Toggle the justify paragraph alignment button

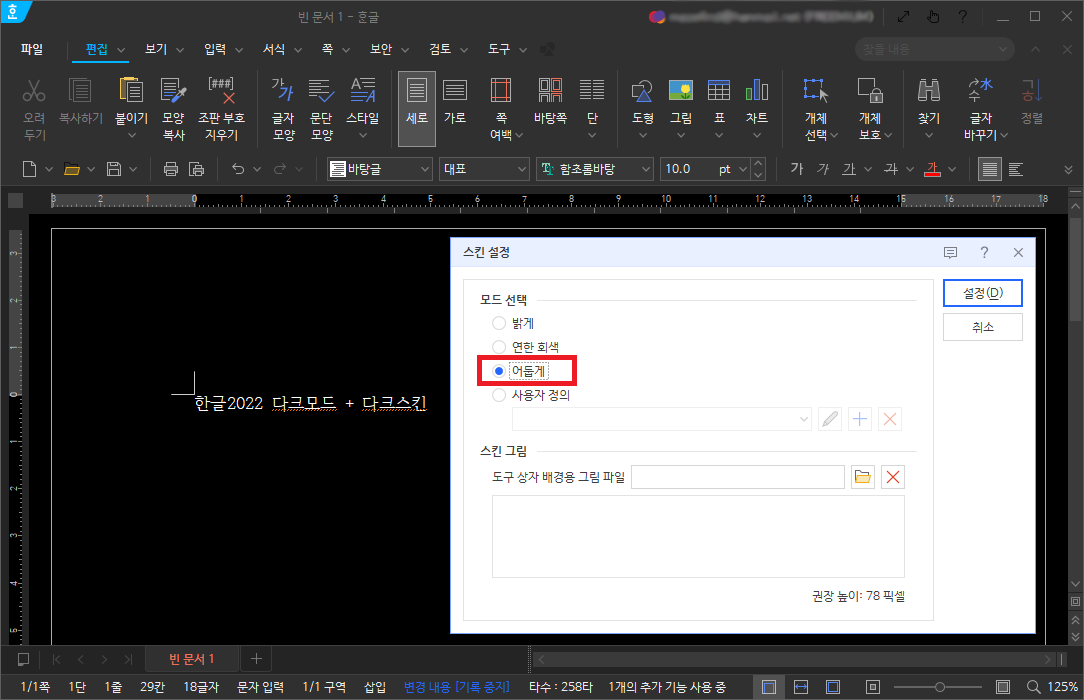990,169
